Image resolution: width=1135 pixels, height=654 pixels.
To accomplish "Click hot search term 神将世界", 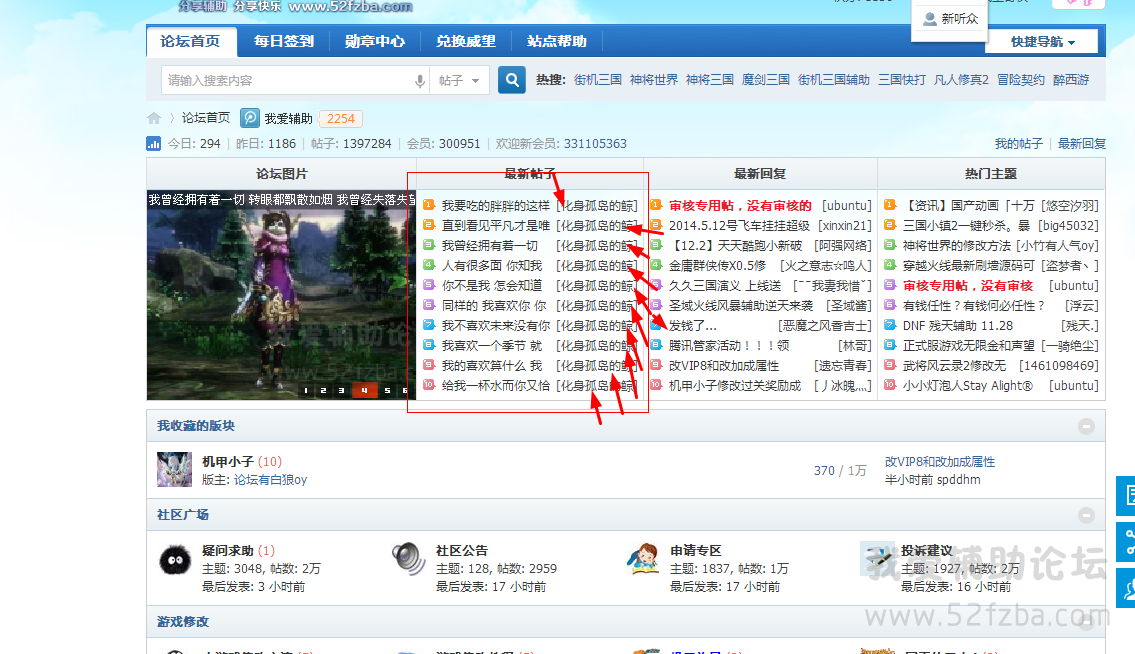I will (654, 80).
